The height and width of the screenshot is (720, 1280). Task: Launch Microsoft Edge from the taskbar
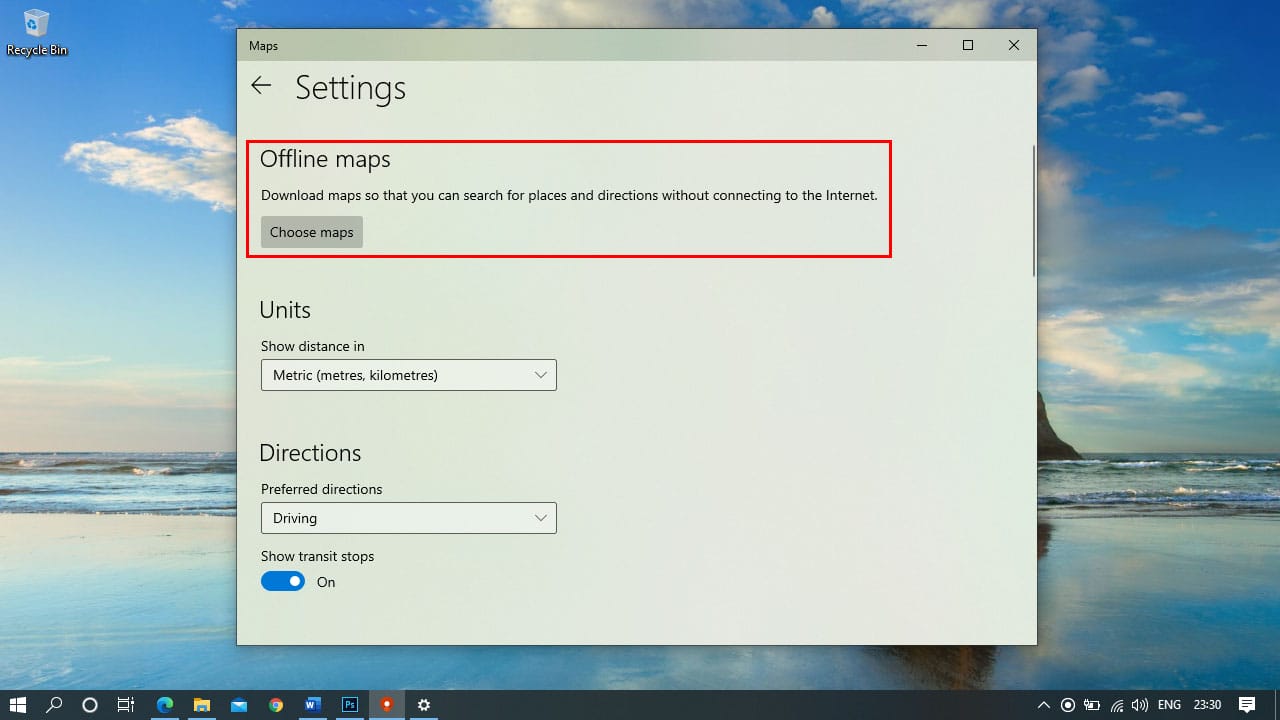pos(165,705)
